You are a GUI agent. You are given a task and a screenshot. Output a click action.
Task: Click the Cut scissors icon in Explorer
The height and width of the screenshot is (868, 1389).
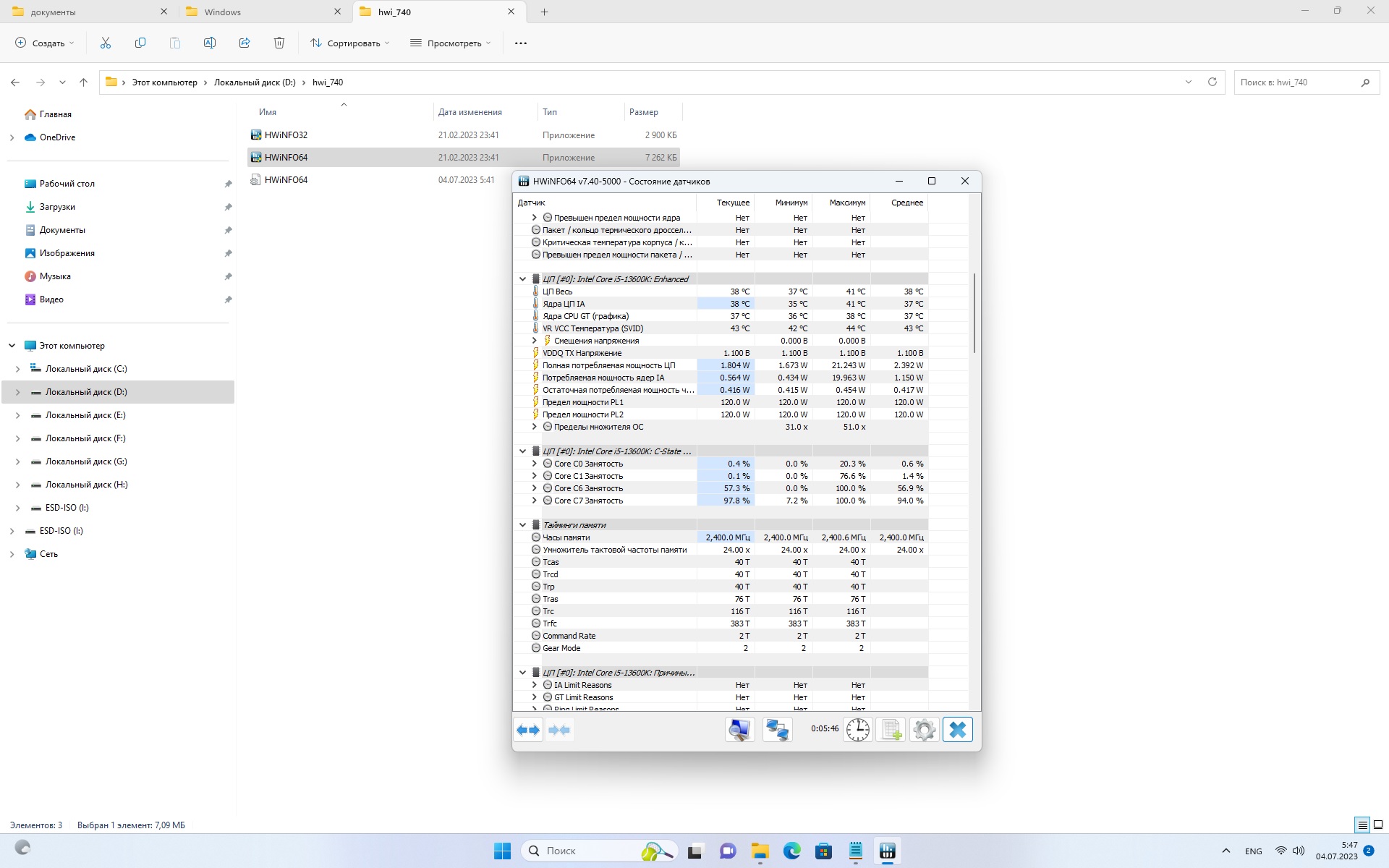[106, 43]
